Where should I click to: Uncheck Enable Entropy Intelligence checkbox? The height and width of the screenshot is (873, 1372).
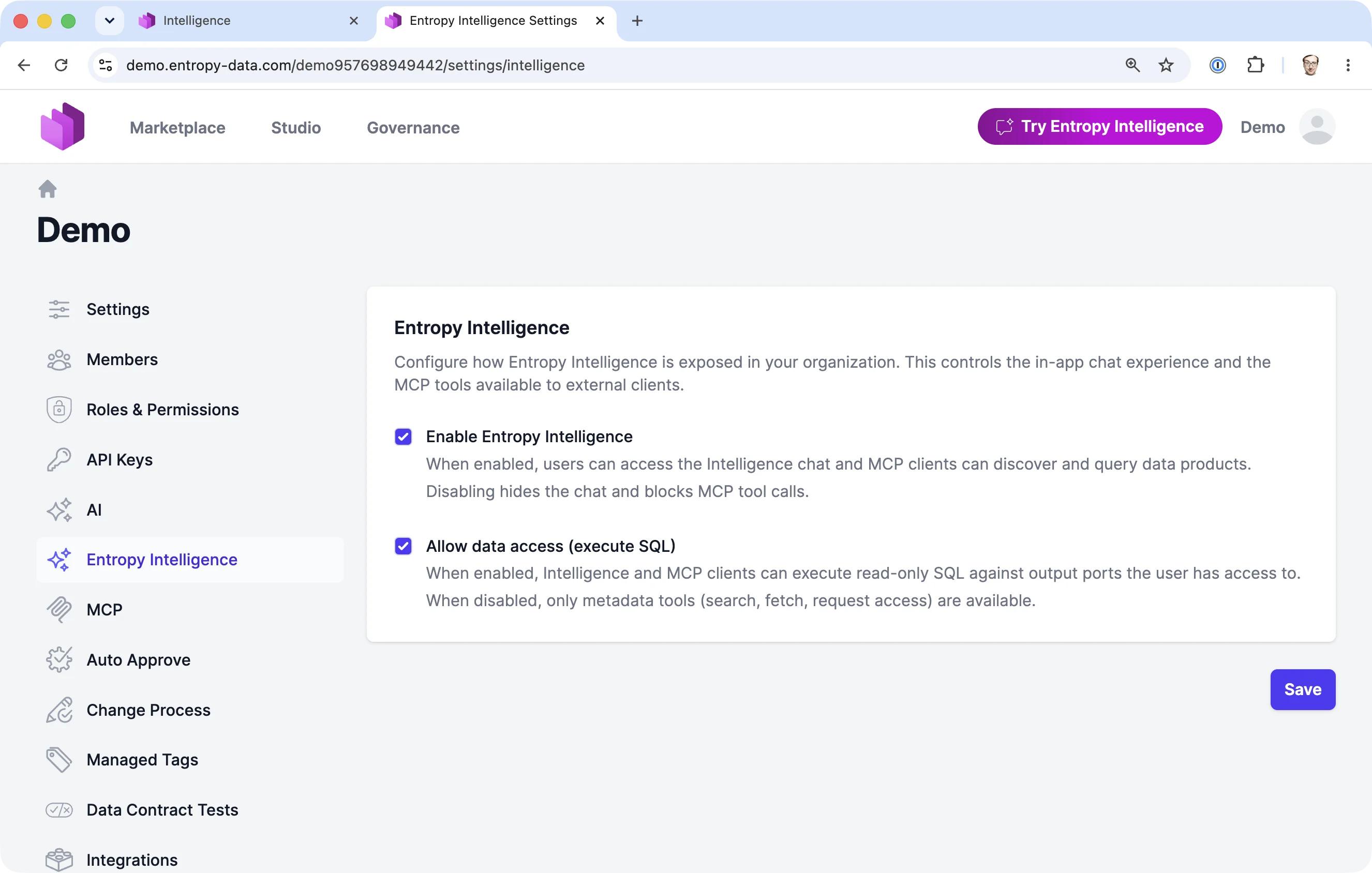pos(403,437)
